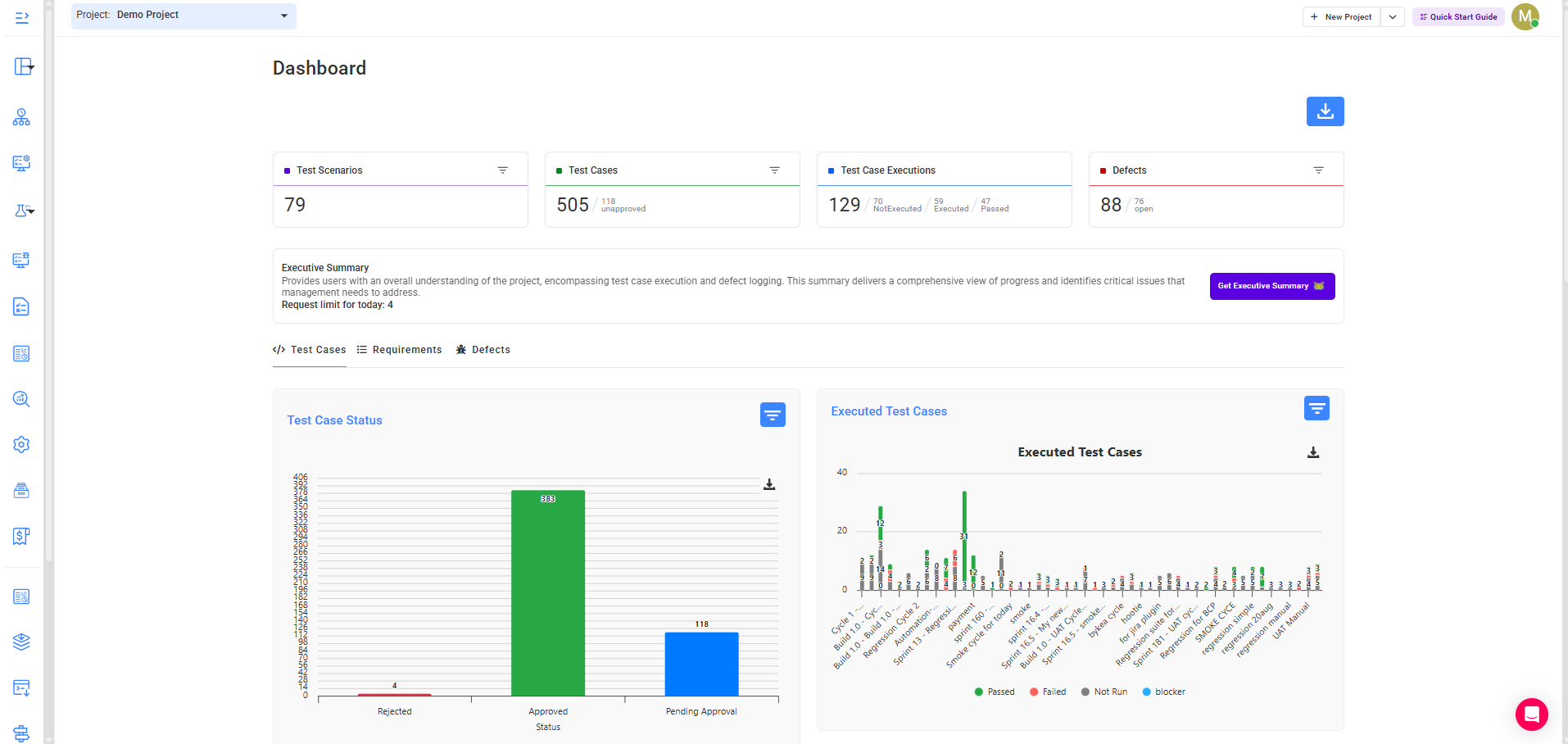This screenshot has width=1568, height=744.
Task: Expand the left sidebar menu
Action: [22, 17]
